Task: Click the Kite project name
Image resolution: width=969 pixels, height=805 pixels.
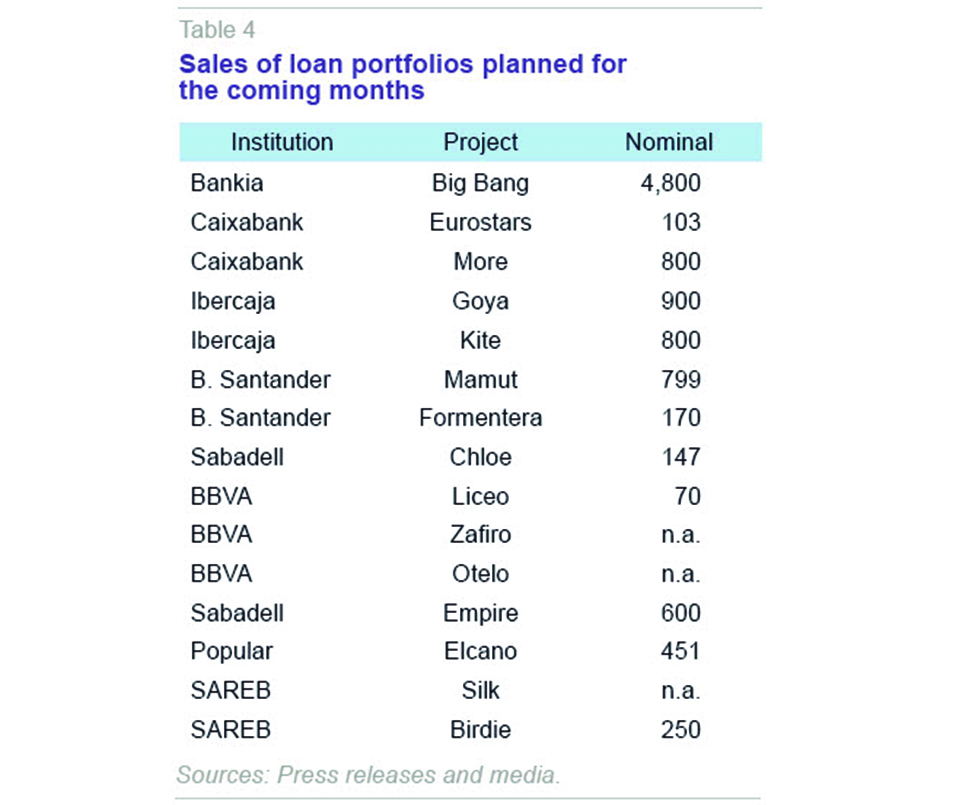Action: (x=480, y=340)
